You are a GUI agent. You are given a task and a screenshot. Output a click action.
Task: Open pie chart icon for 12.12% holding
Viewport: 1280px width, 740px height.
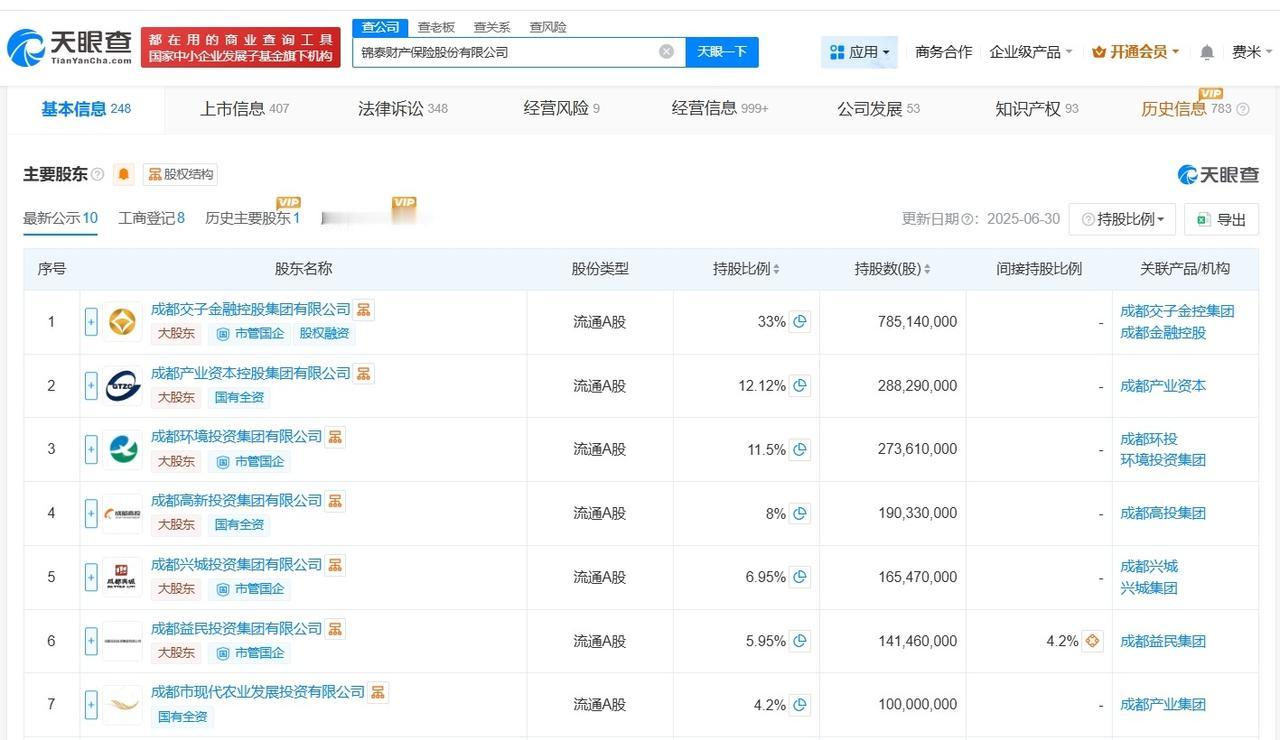(800, 386)
